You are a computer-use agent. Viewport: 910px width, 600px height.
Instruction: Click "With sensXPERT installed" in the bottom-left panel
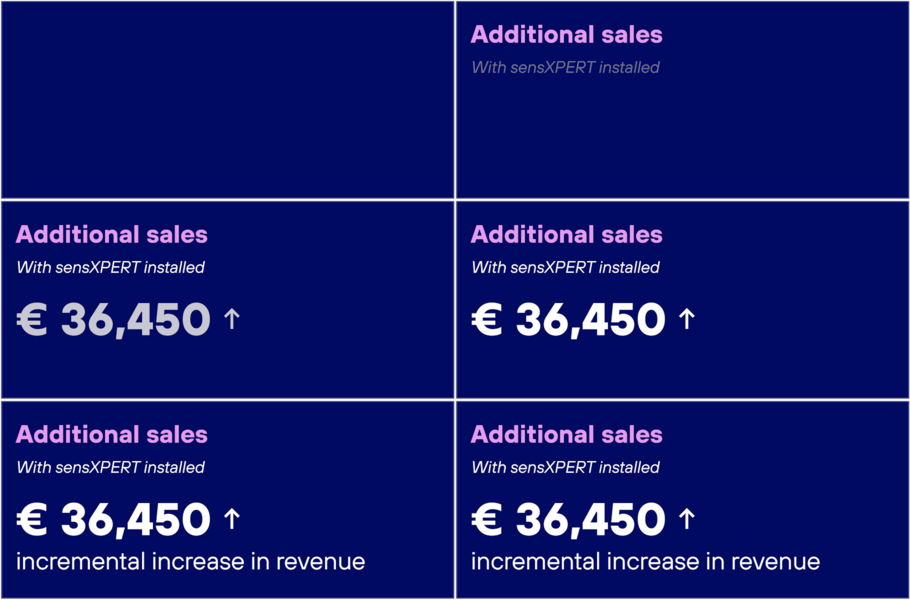(x=110, y=468)
